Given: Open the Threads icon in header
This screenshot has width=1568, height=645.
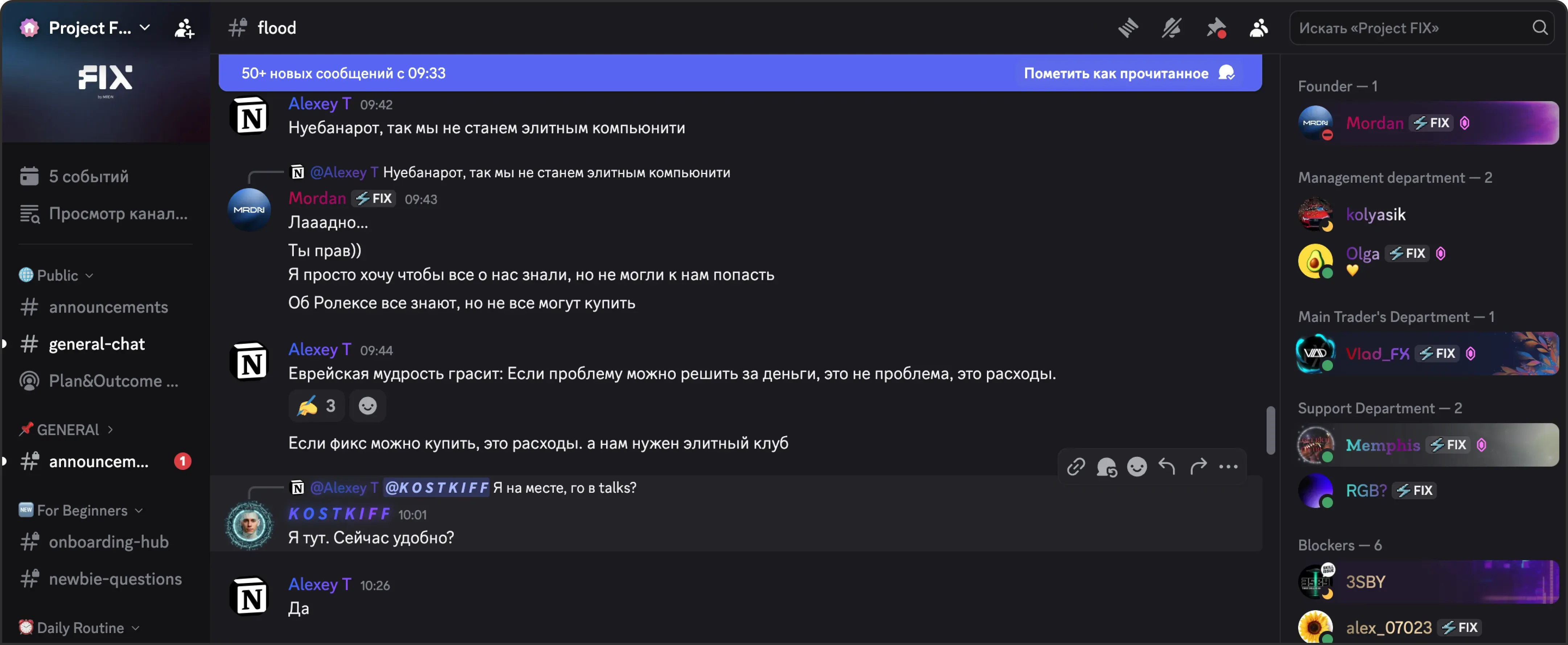Looking at the screenshot, I should click(x=1128, y=28).
